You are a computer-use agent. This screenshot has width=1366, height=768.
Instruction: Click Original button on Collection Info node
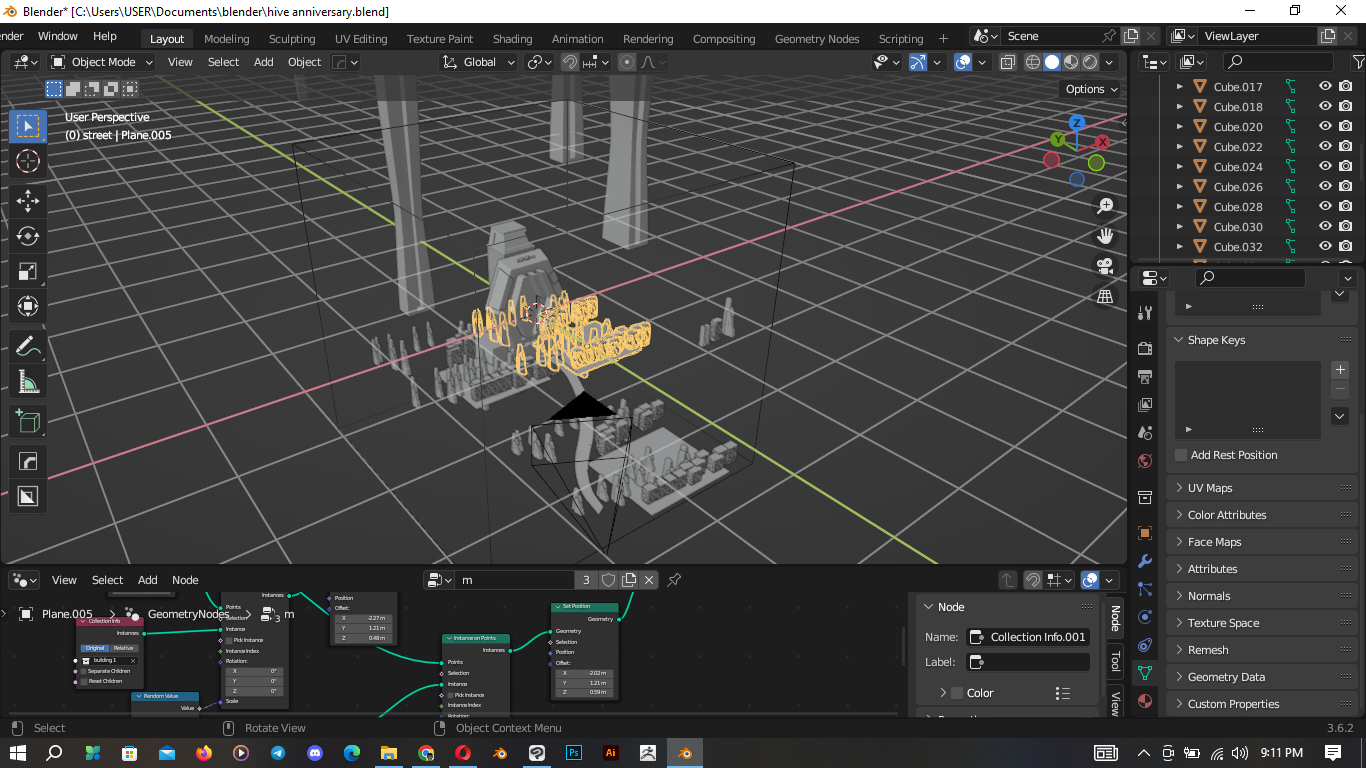point(94,648)
